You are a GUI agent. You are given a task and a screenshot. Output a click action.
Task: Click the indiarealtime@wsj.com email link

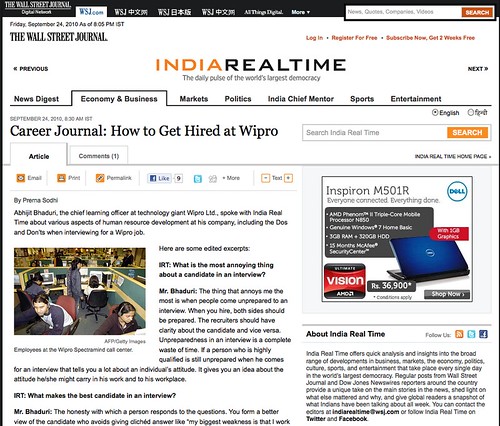tap(366, 412)
